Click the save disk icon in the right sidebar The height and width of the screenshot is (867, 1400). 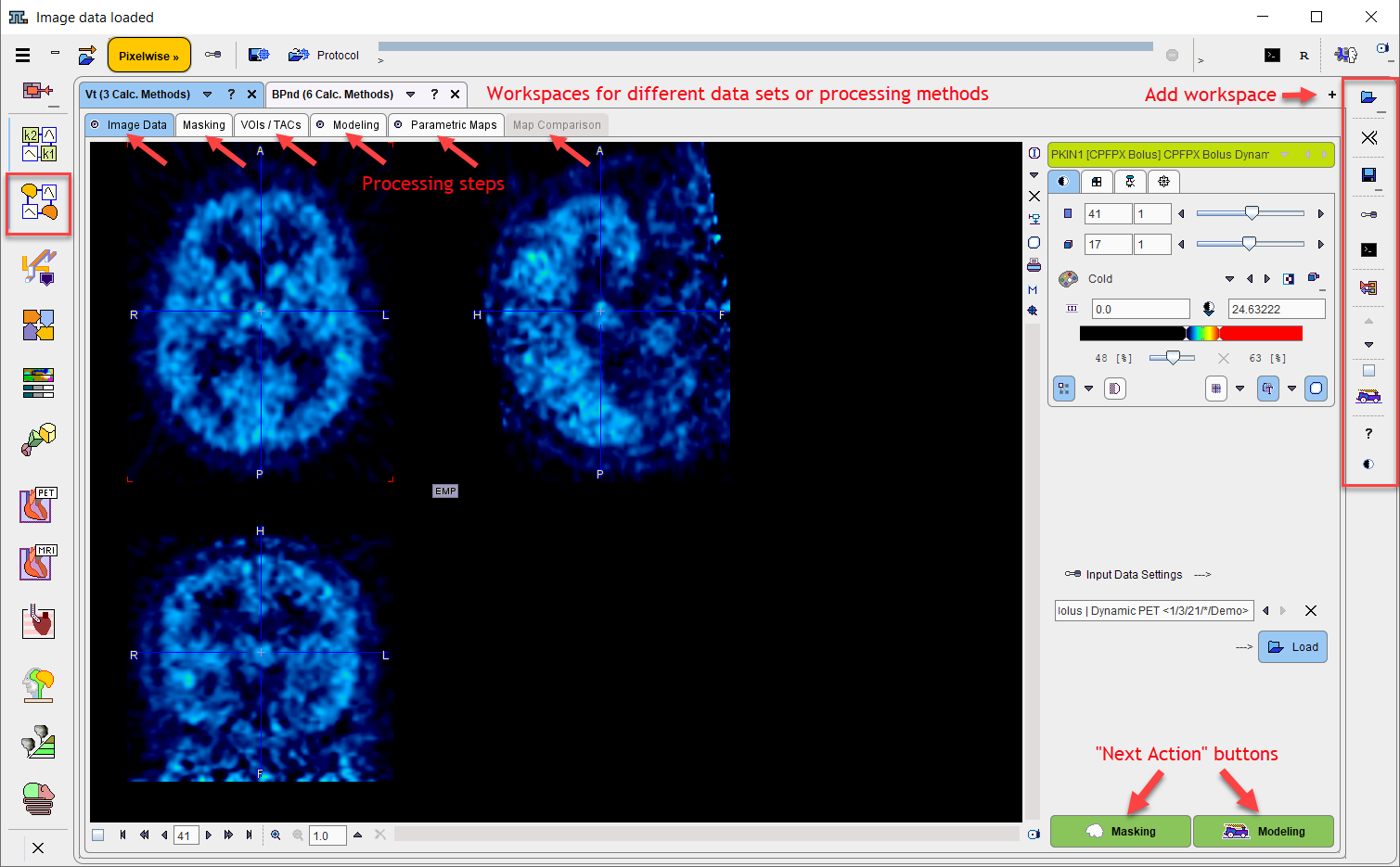point(1368,175)
